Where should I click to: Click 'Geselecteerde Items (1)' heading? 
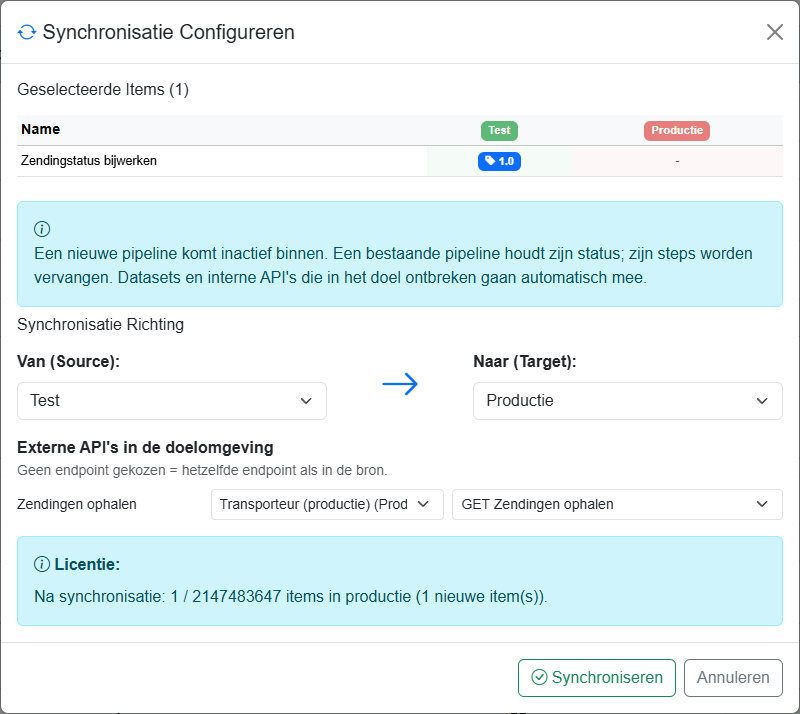(103, 89)
